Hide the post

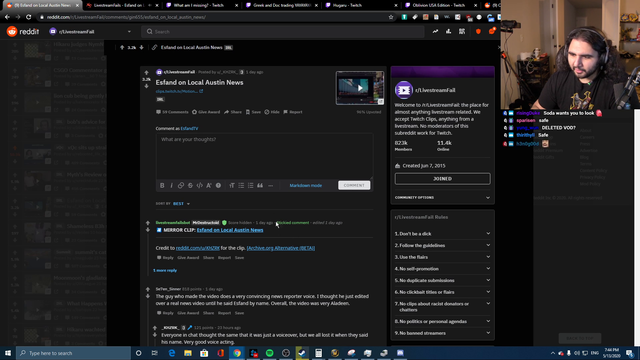point(272,112)
